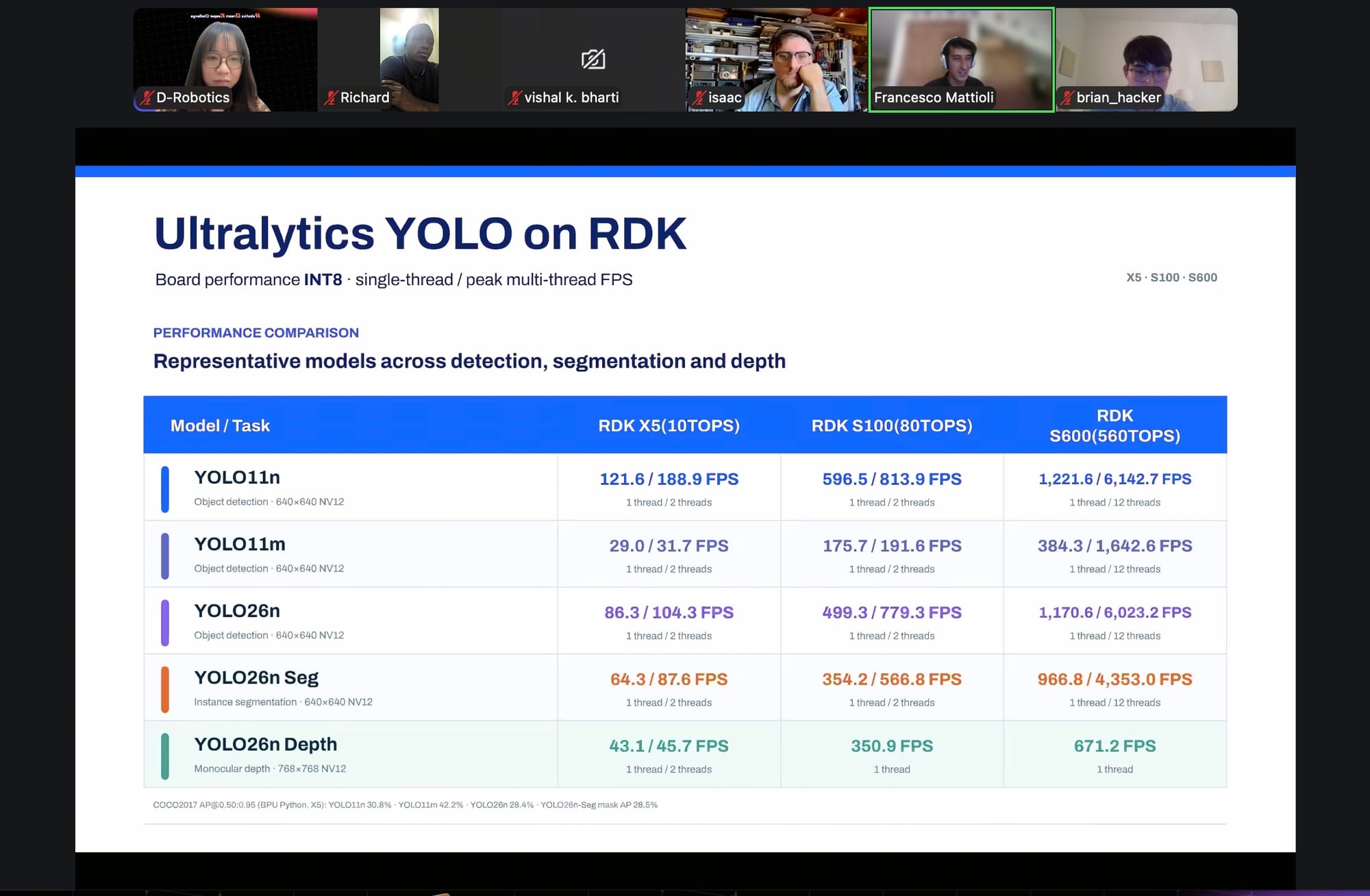Click the green YOLO26n Depth color marker
1370x896 pixels.
pyautogui.click(x=165, y=756)
